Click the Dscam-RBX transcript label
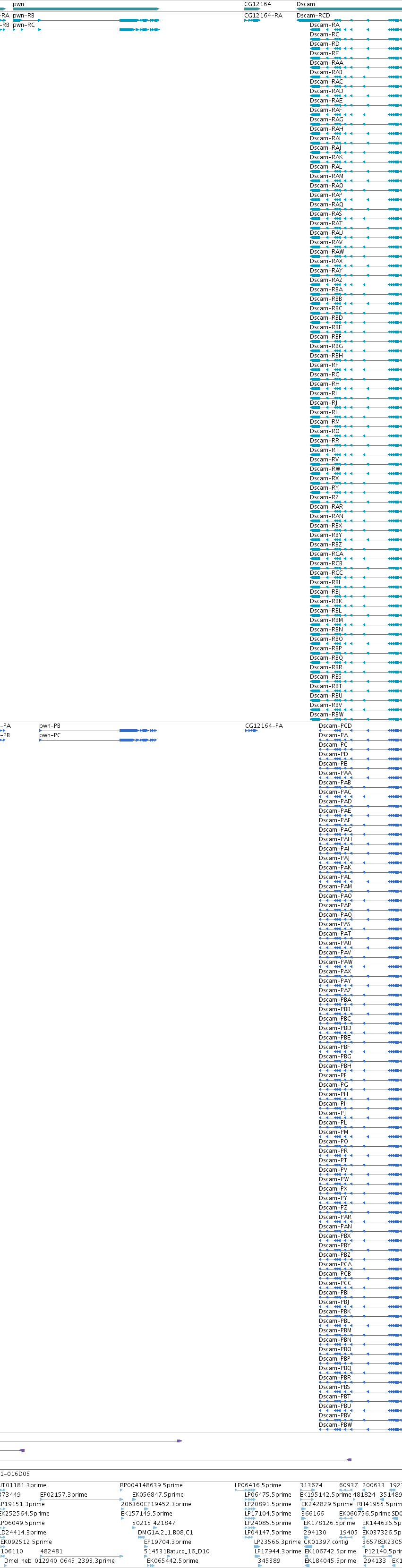Viewport: 402px width, 1568px height. (326, 525)
